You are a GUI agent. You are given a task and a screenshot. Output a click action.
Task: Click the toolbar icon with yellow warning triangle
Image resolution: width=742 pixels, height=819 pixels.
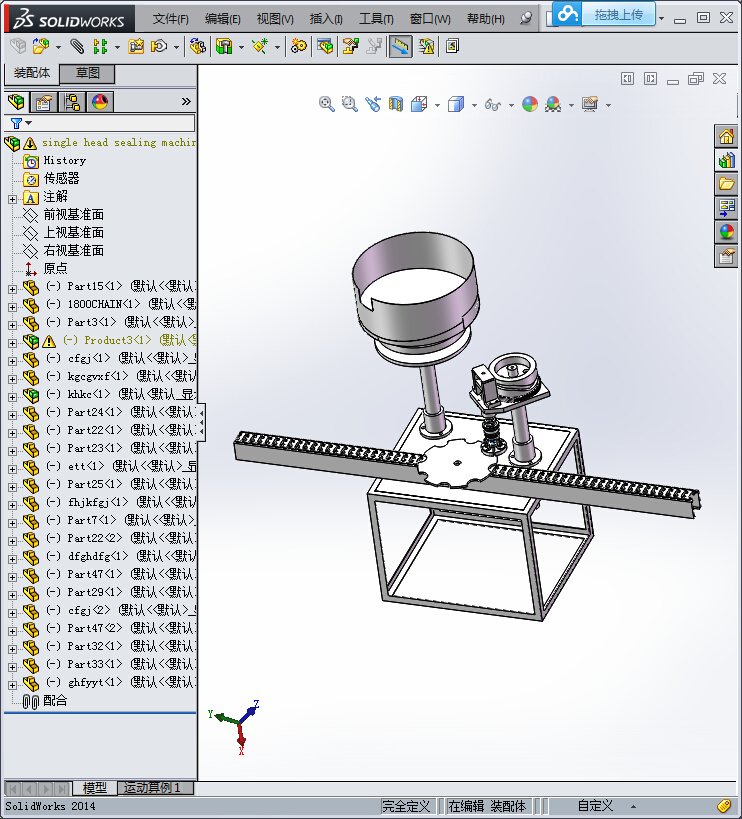point(426,46)
